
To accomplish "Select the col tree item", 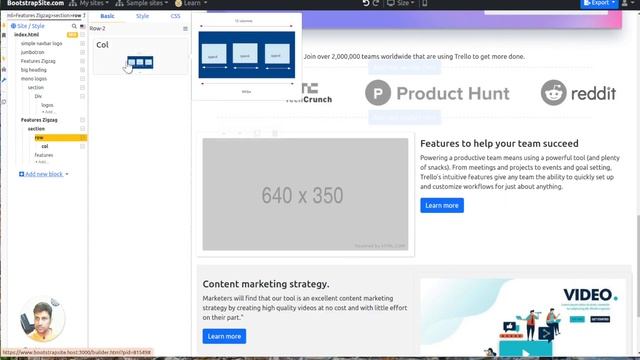I will pos(45,146).
